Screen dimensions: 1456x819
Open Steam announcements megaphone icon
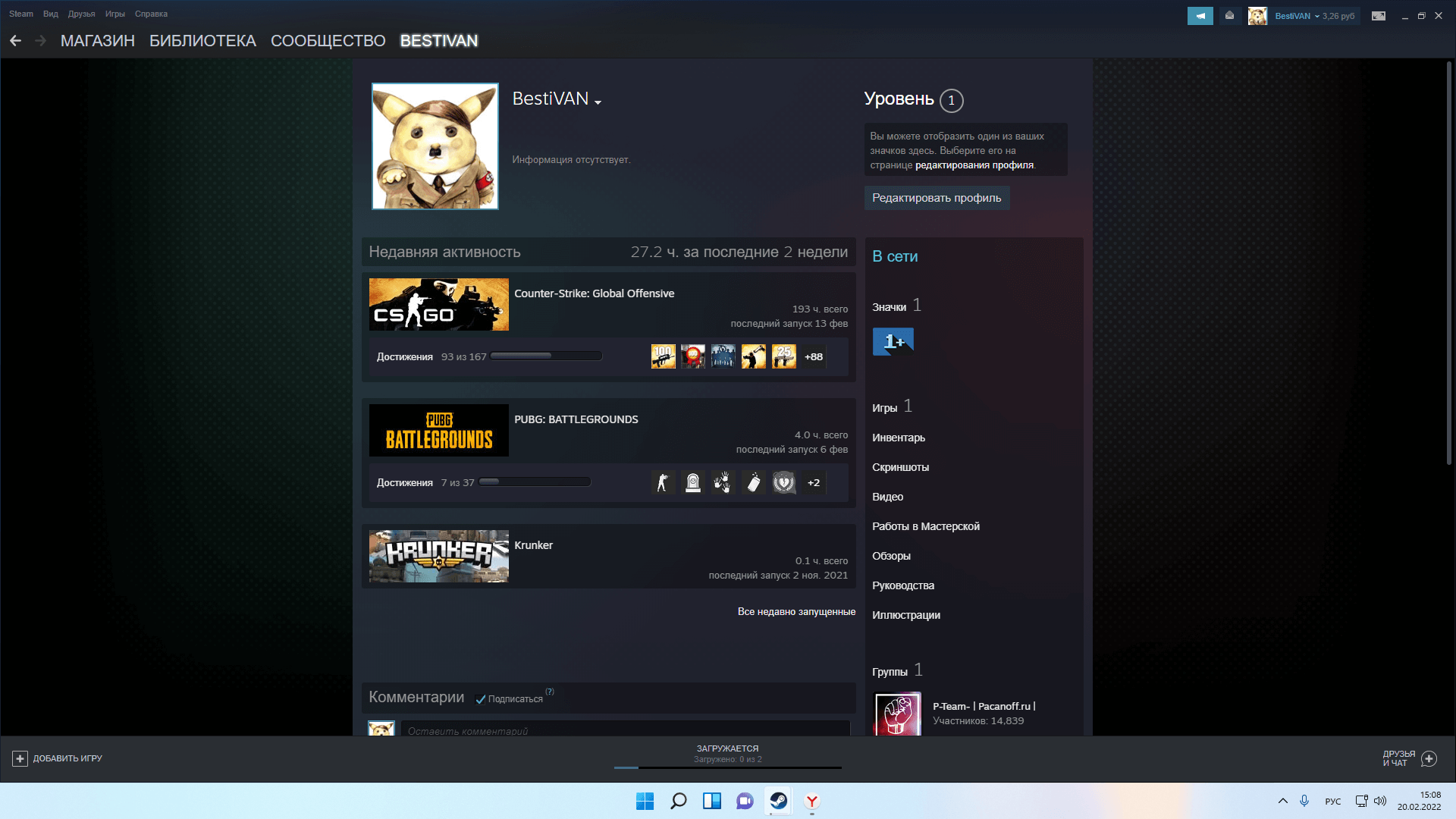tap(1200, 16)
